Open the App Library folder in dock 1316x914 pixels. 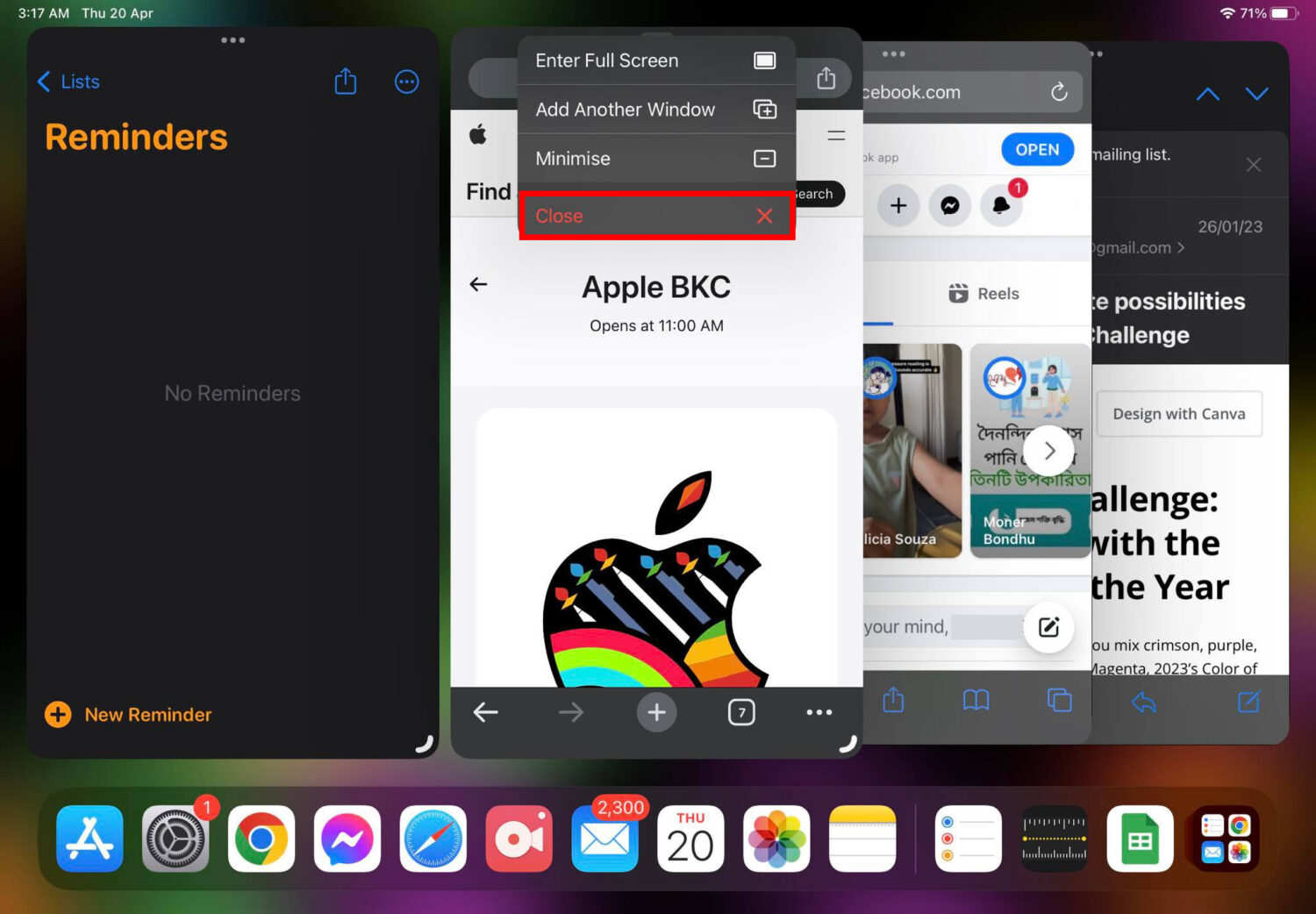click(1226, 839)
